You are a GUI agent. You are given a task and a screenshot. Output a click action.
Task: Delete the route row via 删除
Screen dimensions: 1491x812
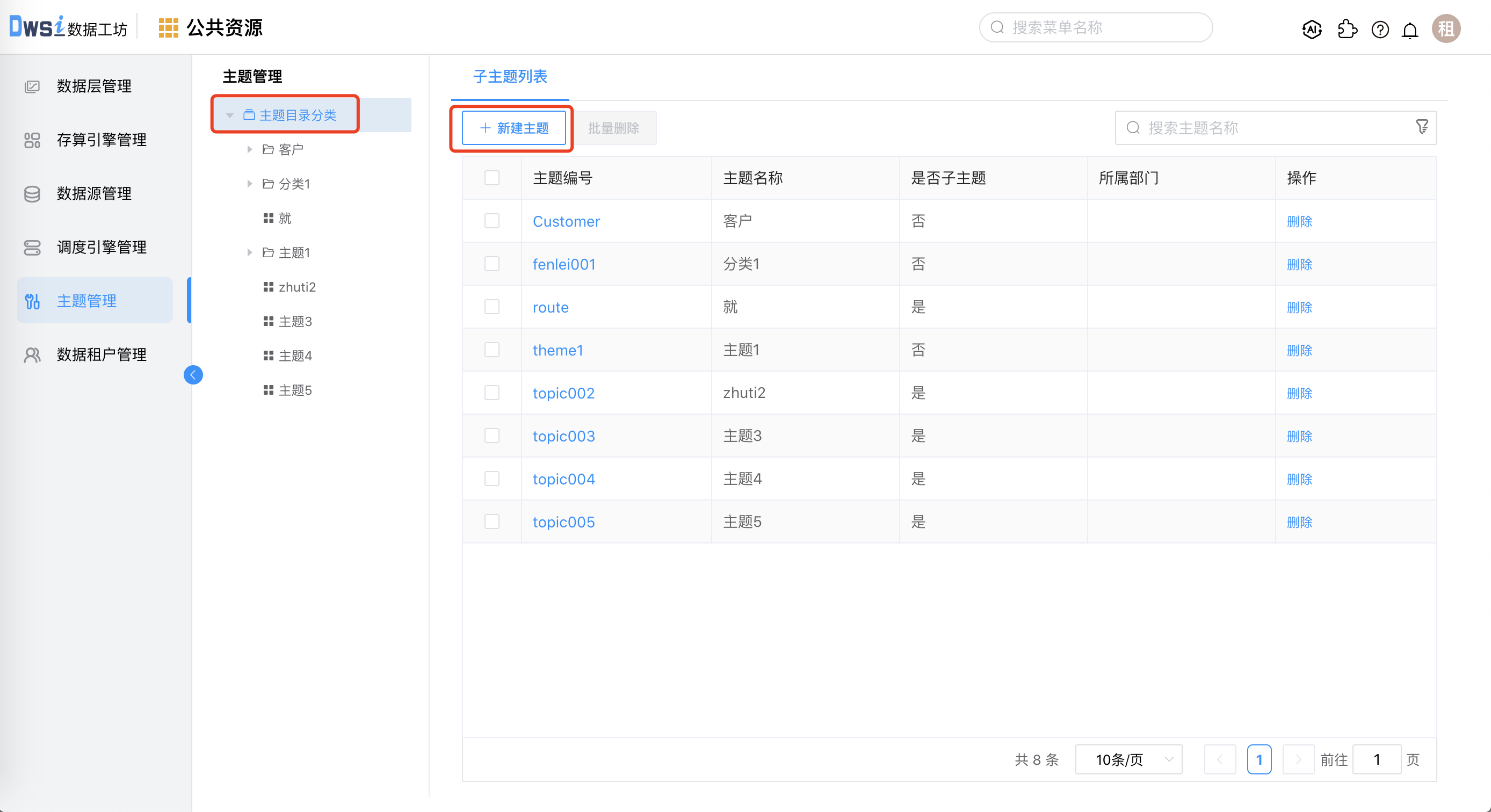(1299, 307)
